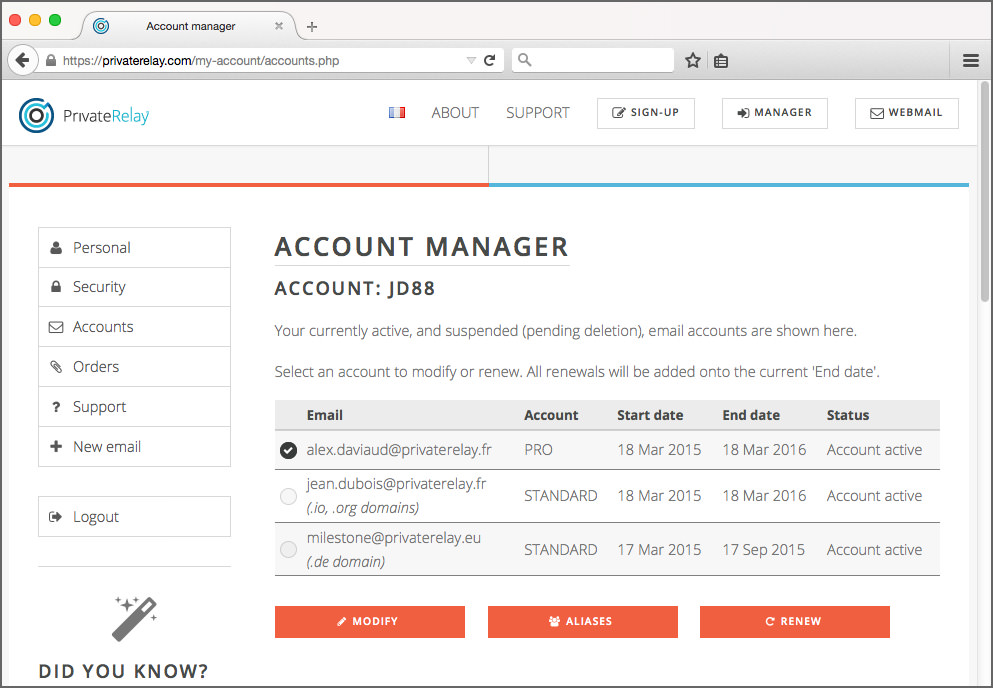This screenshot has width=993, height=688.
Task: Bookmark this page with the star icon
Action: pyautogui.click(x=693, y=61)
